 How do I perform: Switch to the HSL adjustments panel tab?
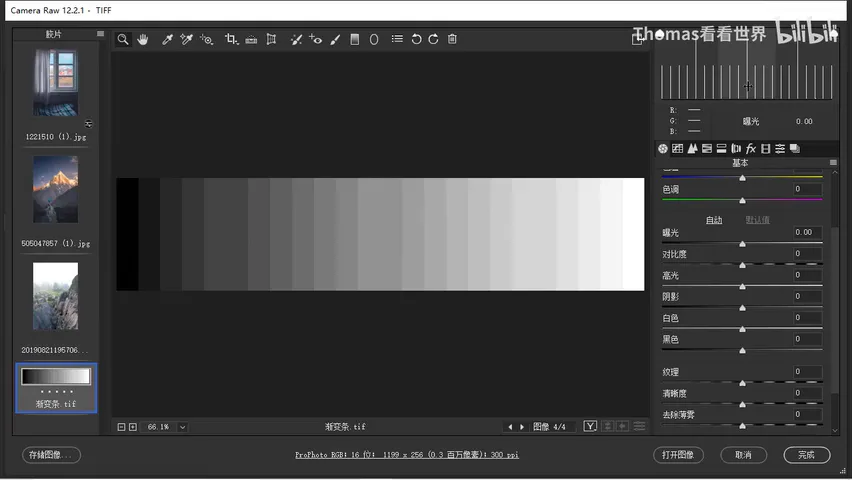click(x=707, y=148)
